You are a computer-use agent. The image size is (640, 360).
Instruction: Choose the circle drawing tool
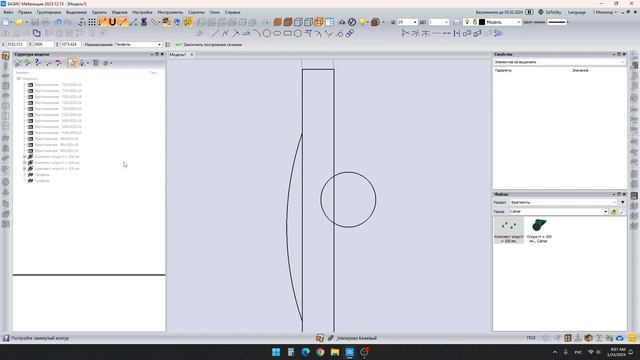tap(267, 33)
